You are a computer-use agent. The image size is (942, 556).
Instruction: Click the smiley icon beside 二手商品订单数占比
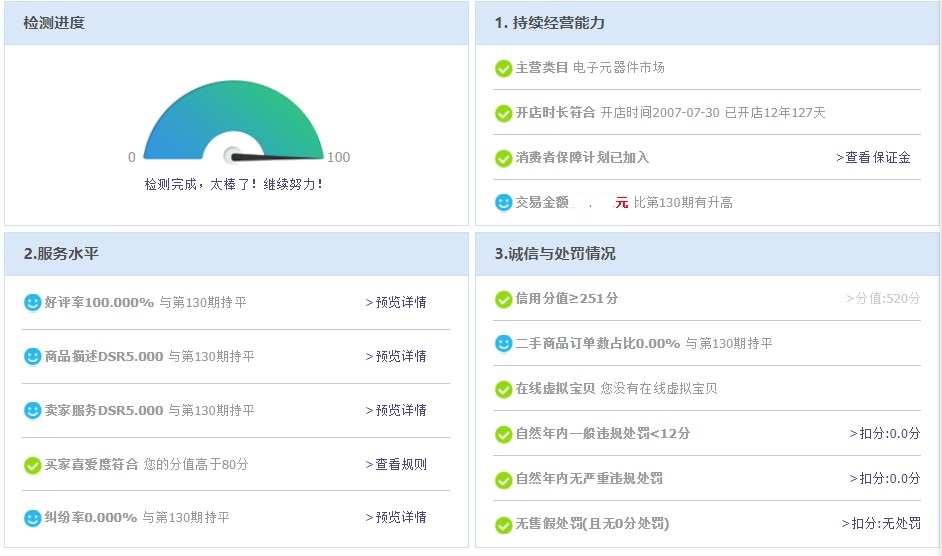point(504,343)
